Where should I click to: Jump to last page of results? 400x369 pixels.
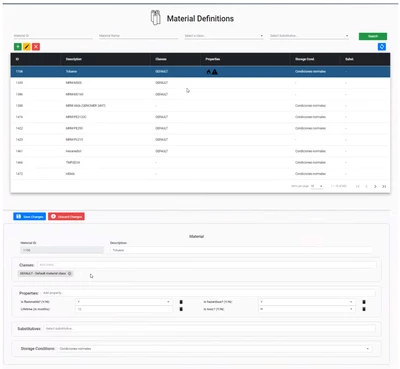coord(384,186)
